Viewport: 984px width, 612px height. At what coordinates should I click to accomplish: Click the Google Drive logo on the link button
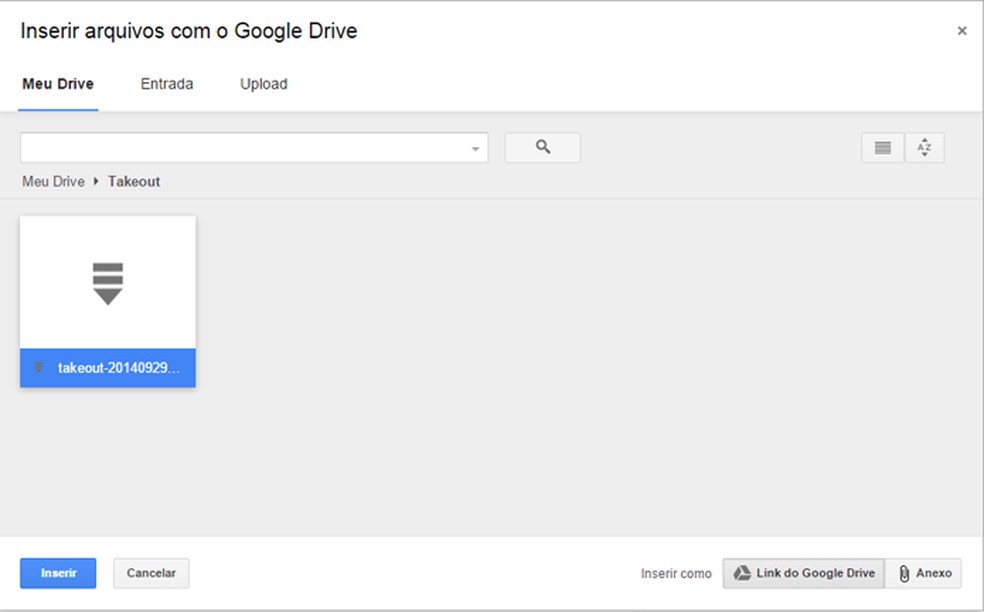[742, 573]
